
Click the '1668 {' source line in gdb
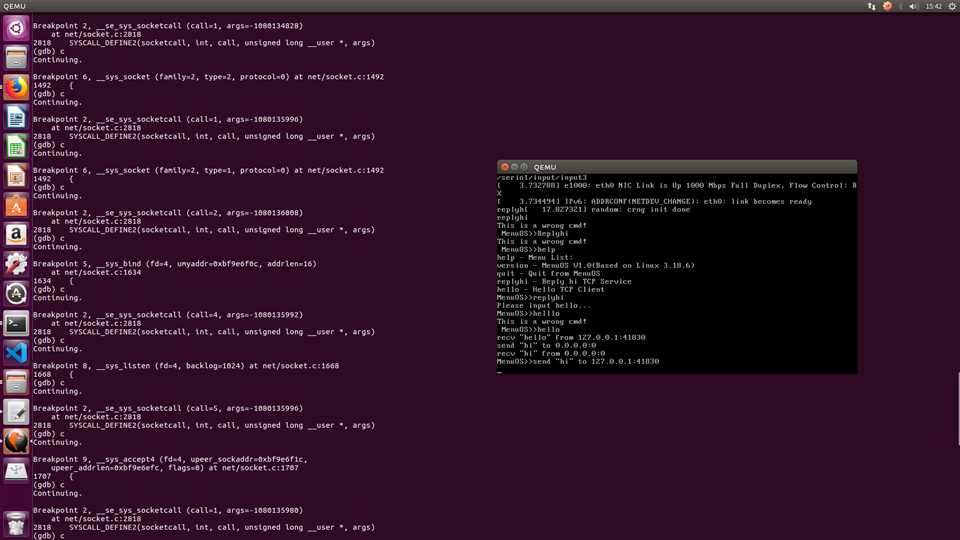click(53, 374)
